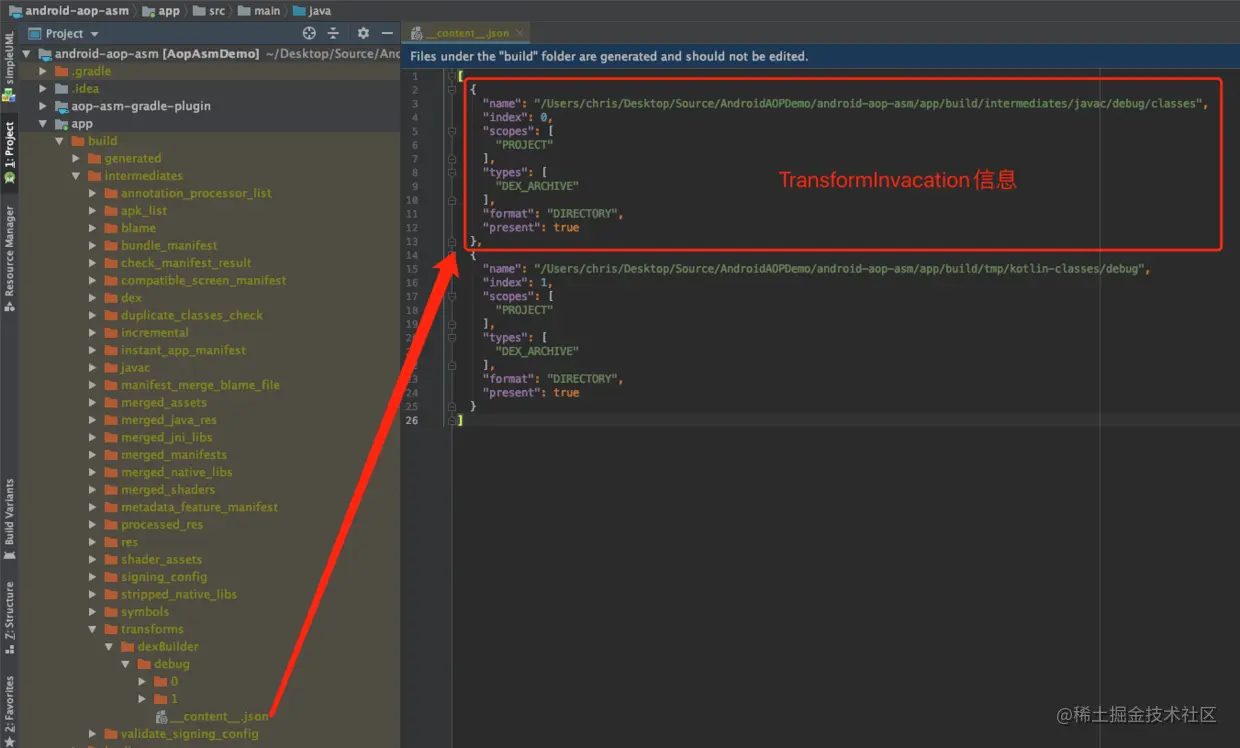Select the manifest_merge_blame_file folder

(191, 385)
